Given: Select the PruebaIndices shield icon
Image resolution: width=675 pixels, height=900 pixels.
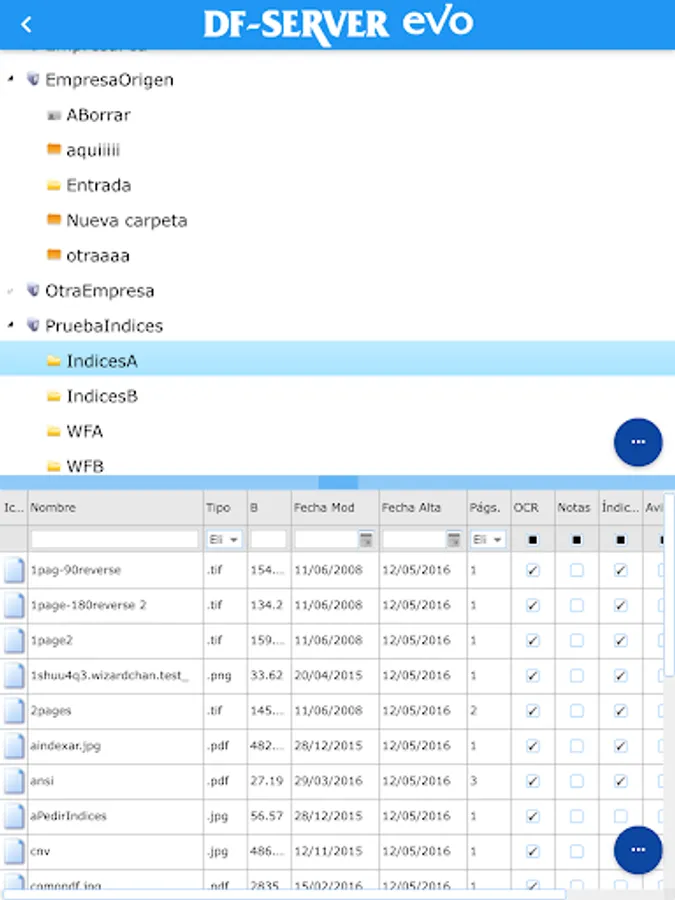Looking at the screenshot, I should pyautogui.click(x=33, y=325).
